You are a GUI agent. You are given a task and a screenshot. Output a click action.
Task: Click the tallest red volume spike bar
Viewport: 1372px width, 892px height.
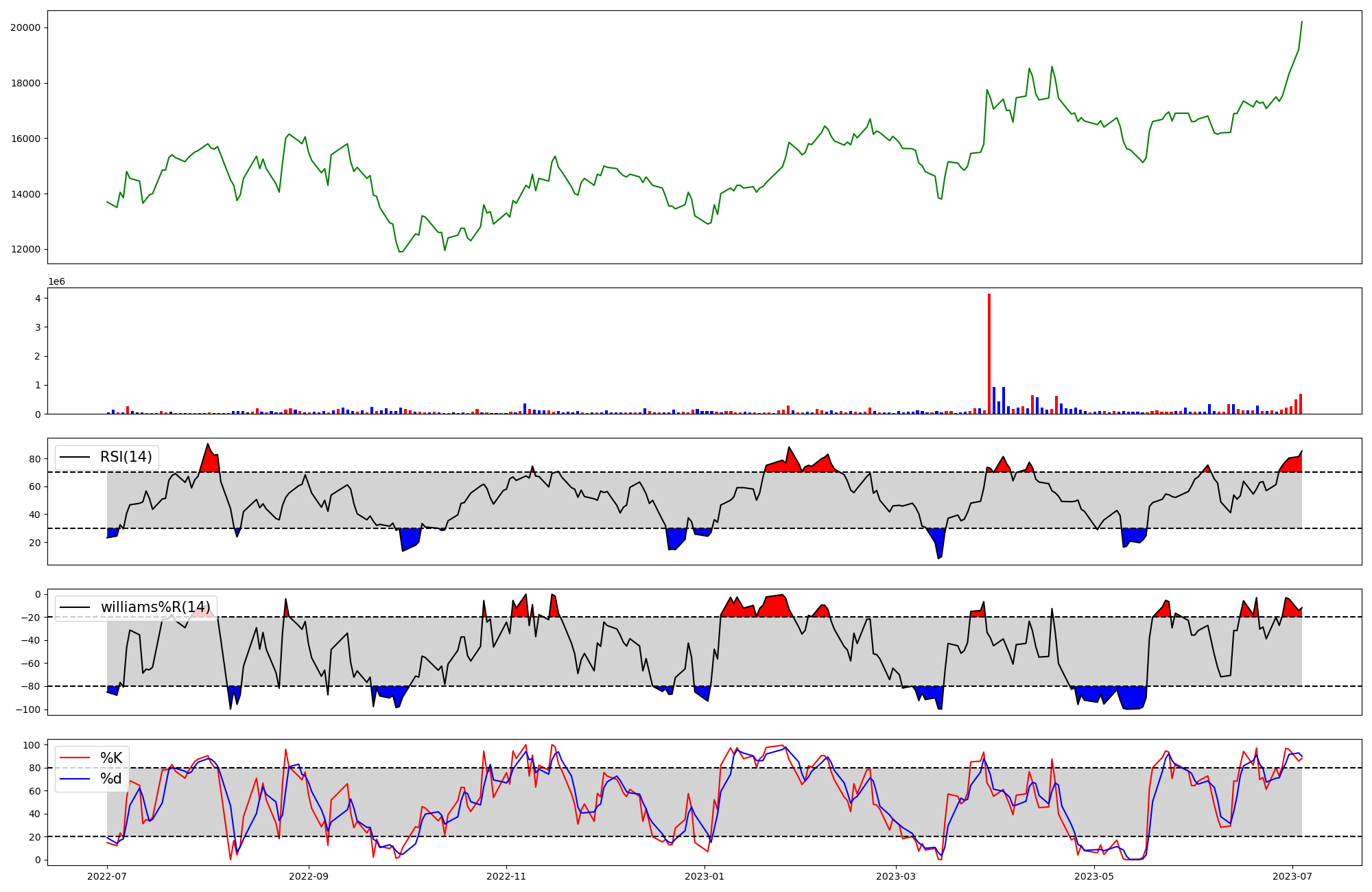pos(989,353)
